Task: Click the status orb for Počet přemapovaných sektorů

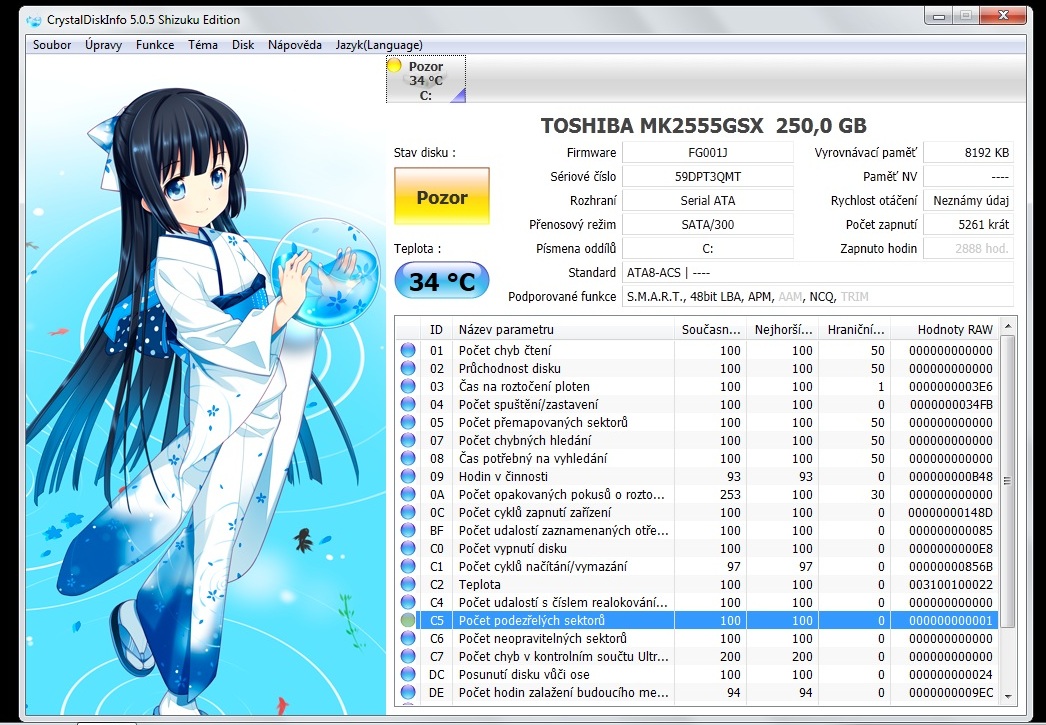Action: pyautogui.click(x=408, y=422)
